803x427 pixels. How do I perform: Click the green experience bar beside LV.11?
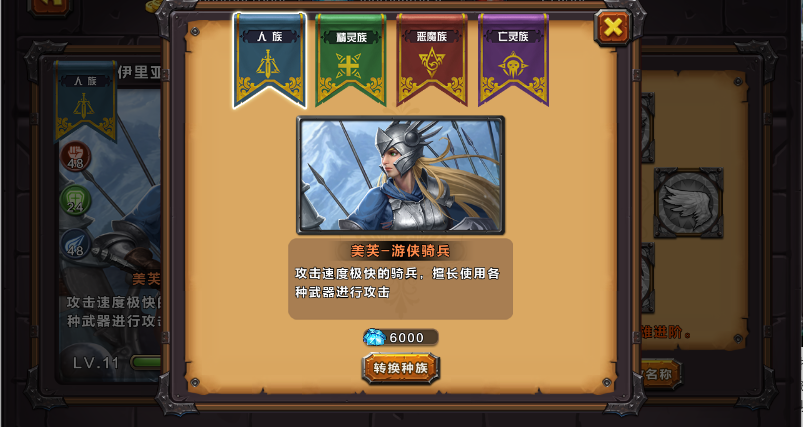pyautogui.click(x=146, y=362)
